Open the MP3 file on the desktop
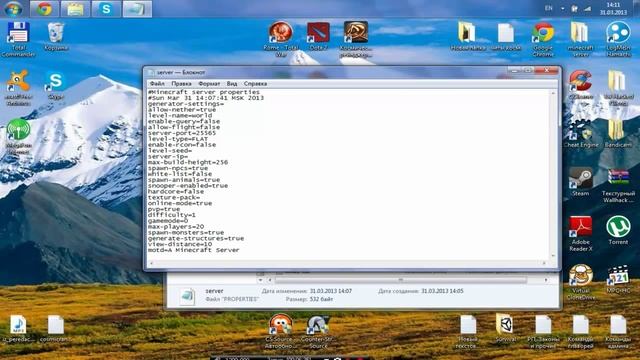This screenshot has height=360, width=640. [x=18, y=329]
